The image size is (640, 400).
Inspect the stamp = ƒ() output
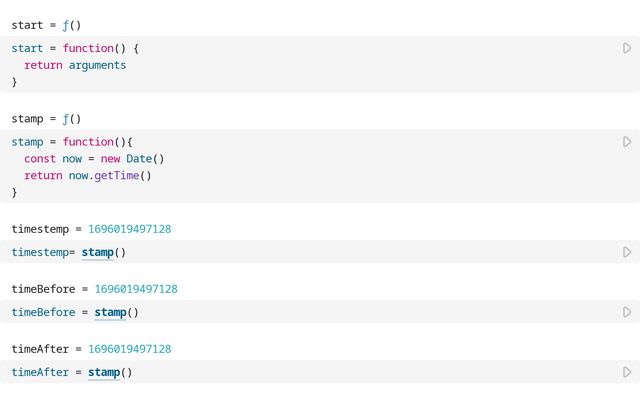(46, 118)
